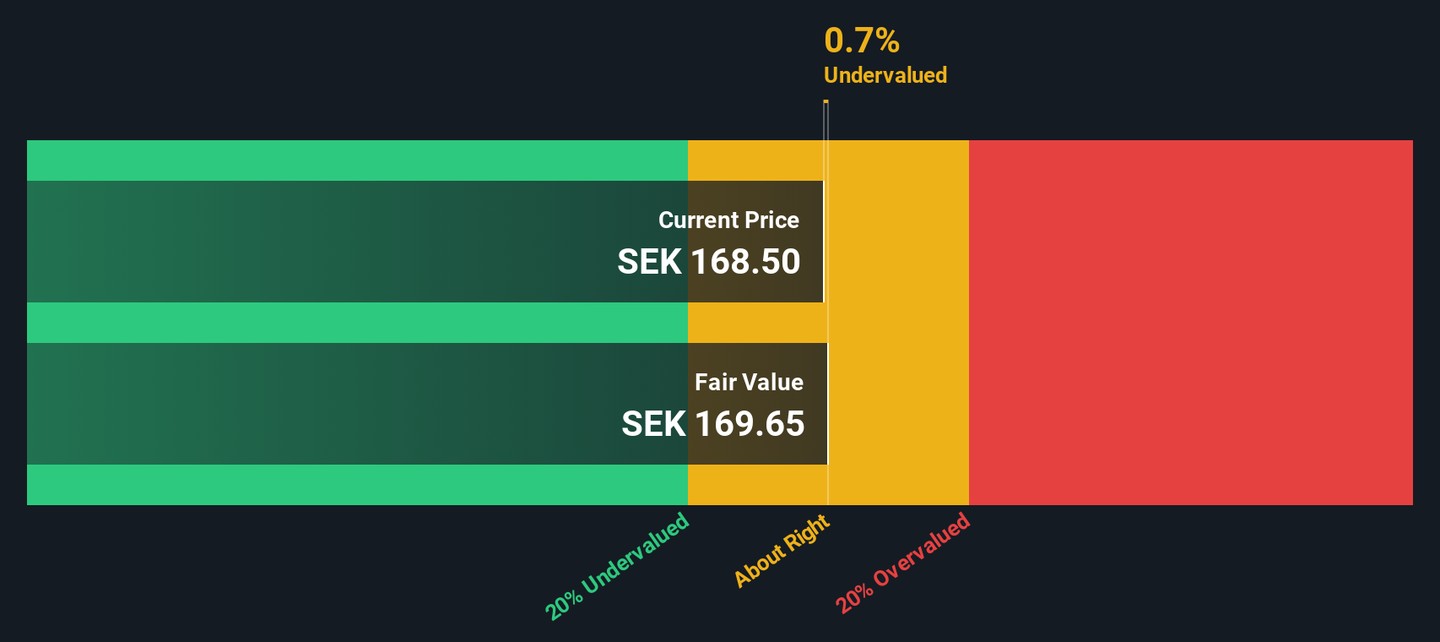Click the right end of Current Price bar
Image resolution: width=1440 pixels, height=642 pixels.
822,241
